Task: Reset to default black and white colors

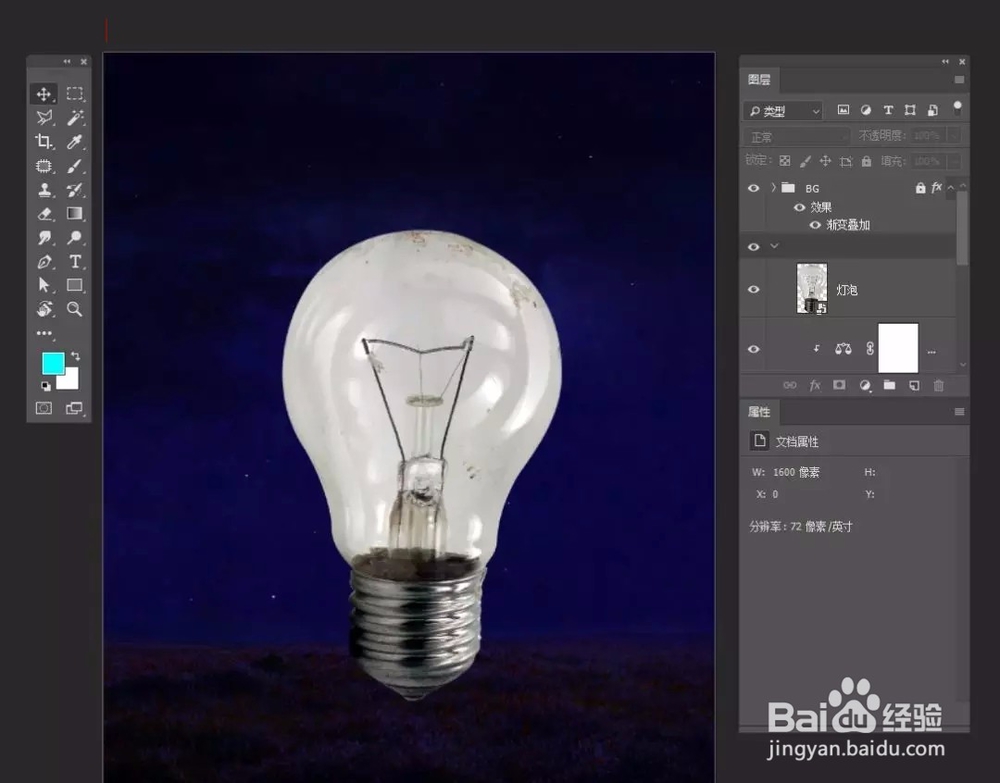Action: point(45,386)
